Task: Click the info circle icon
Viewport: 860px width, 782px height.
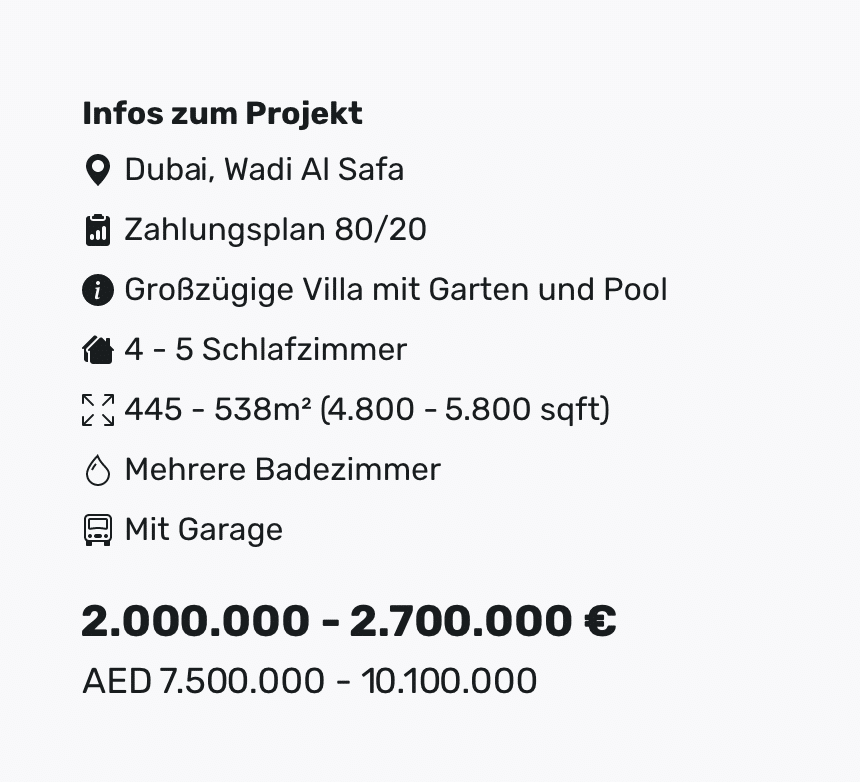Action: pyautogui.click(x=98, y=290)
